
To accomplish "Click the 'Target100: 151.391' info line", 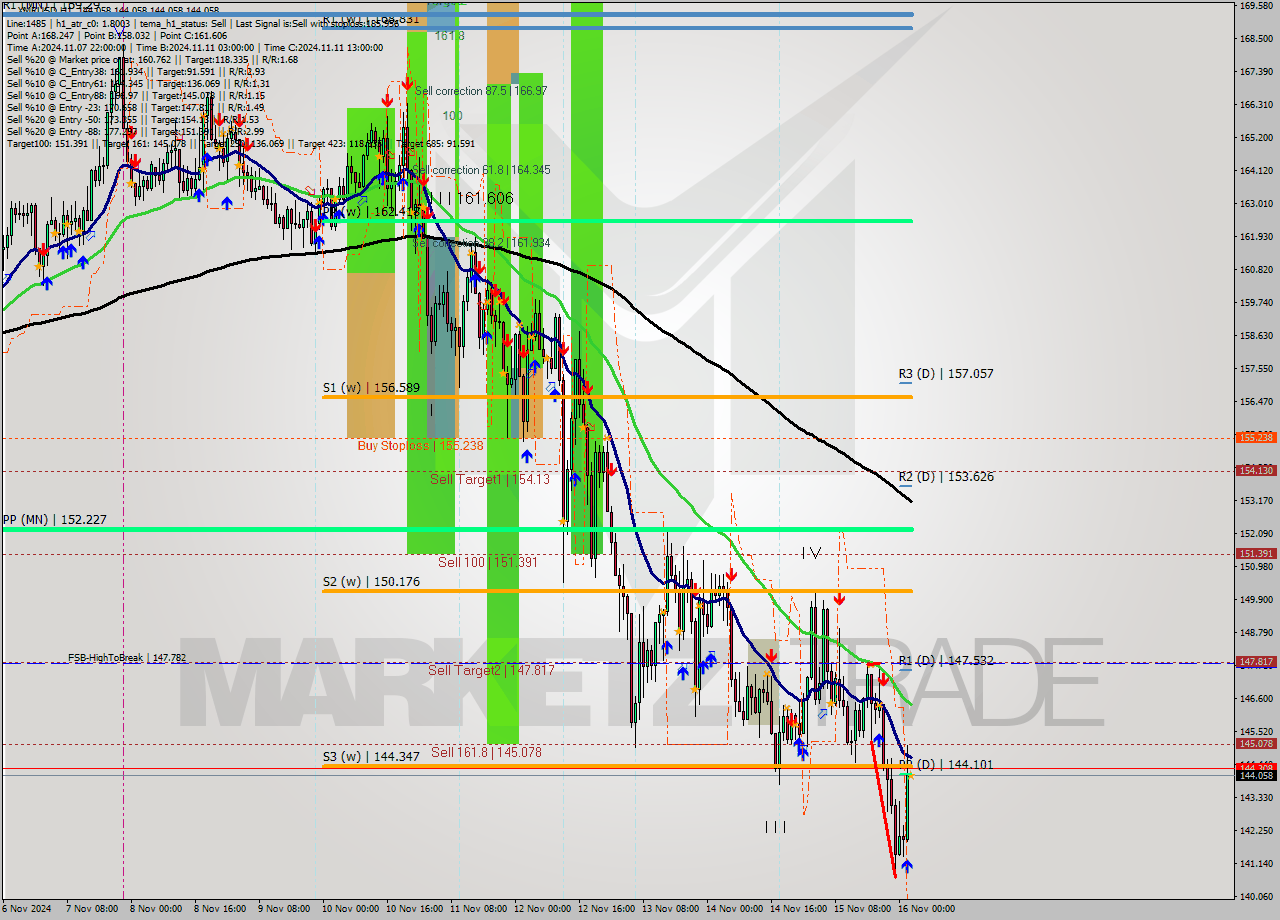I will click(x=240, y=143).
